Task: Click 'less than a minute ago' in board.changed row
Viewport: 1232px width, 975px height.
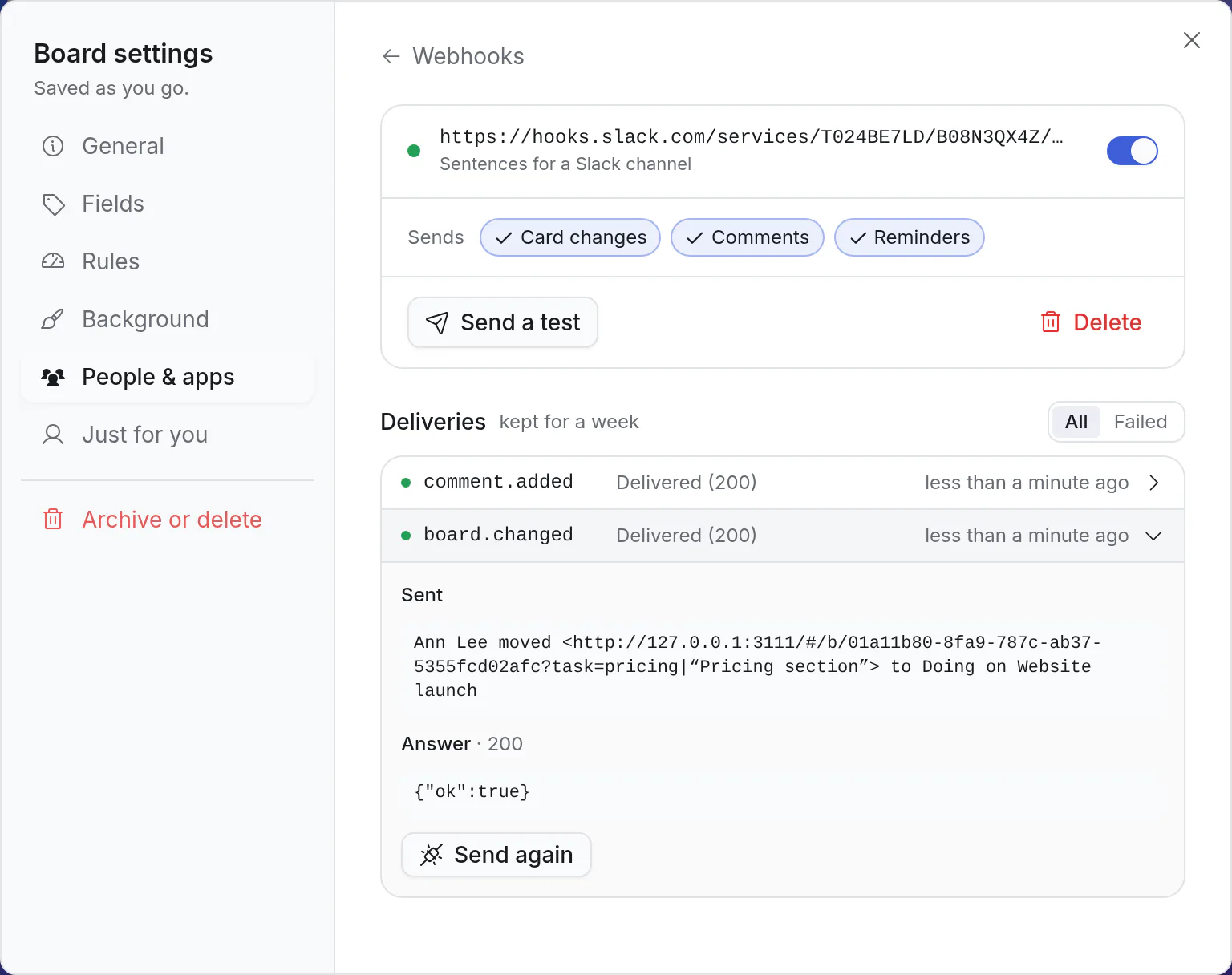Action: pyautogui.click(x=1027, y=536)
